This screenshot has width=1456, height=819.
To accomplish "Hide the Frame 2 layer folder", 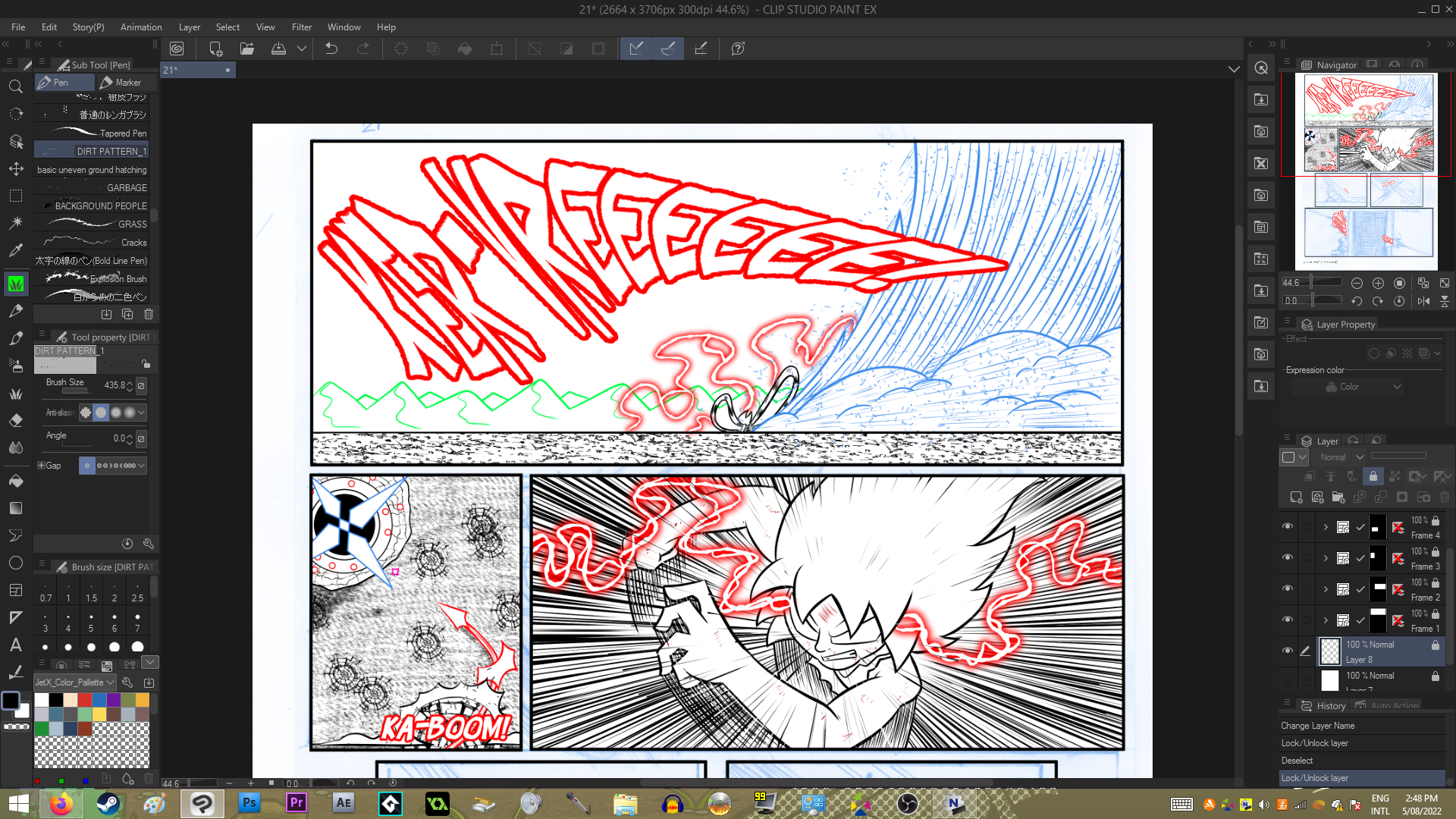I will pos(1287,588).
